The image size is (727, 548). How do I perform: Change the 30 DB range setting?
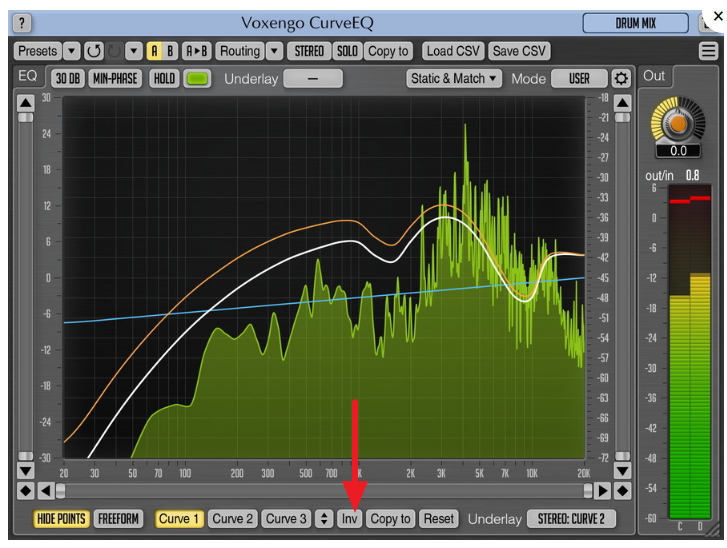point(68,78)
